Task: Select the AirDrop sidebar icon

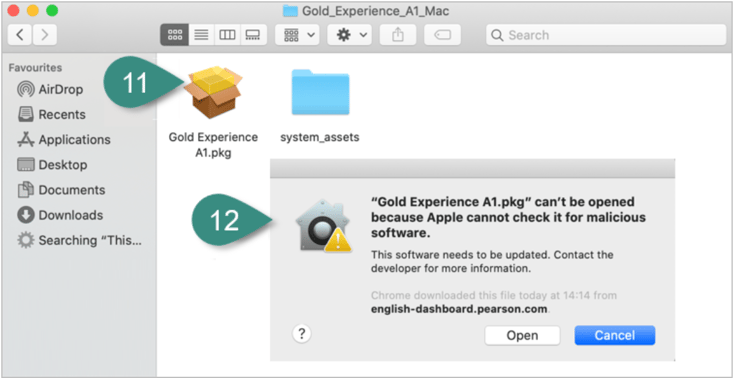Action: tap(25, 89)
